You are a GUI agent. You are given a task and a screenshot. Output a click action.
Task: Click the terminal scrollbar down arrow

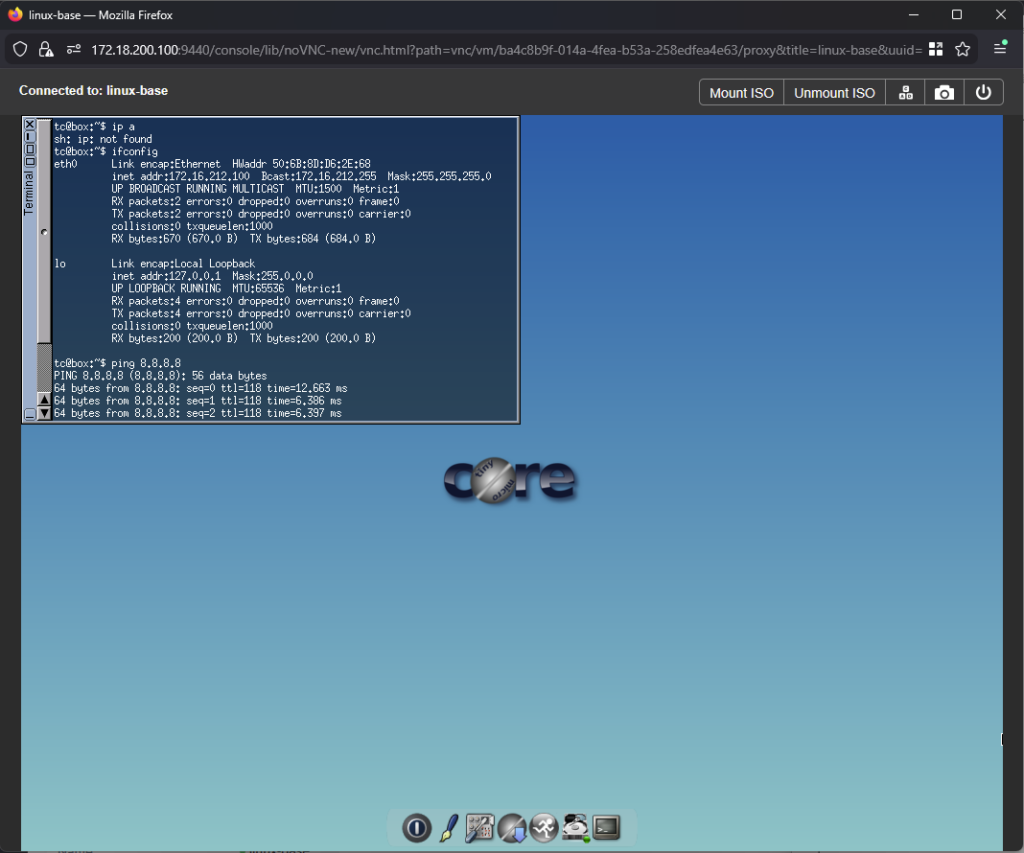(44, 413)
